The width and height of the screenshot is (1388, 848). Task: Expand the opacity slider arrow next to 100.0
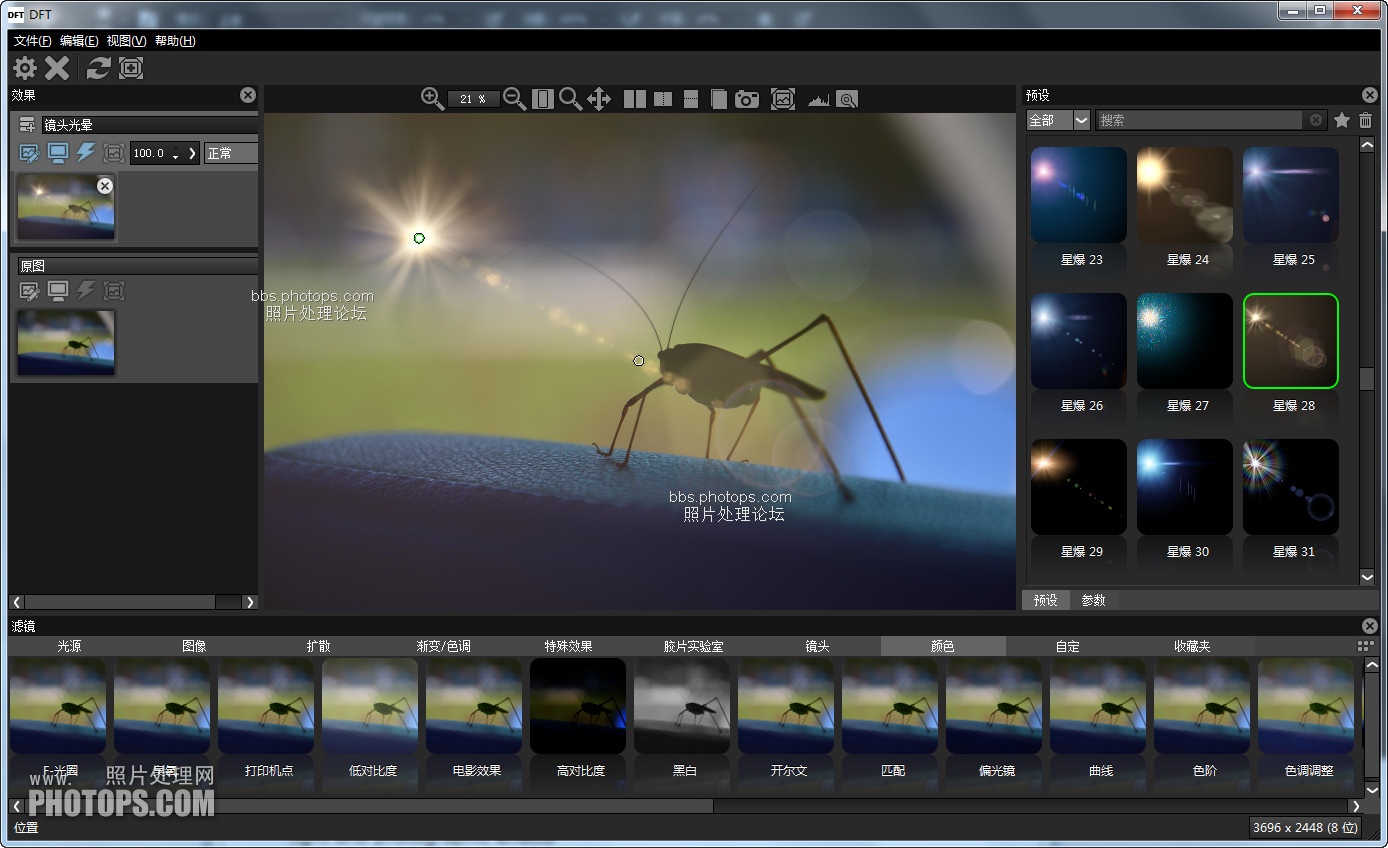pos(192,153)
